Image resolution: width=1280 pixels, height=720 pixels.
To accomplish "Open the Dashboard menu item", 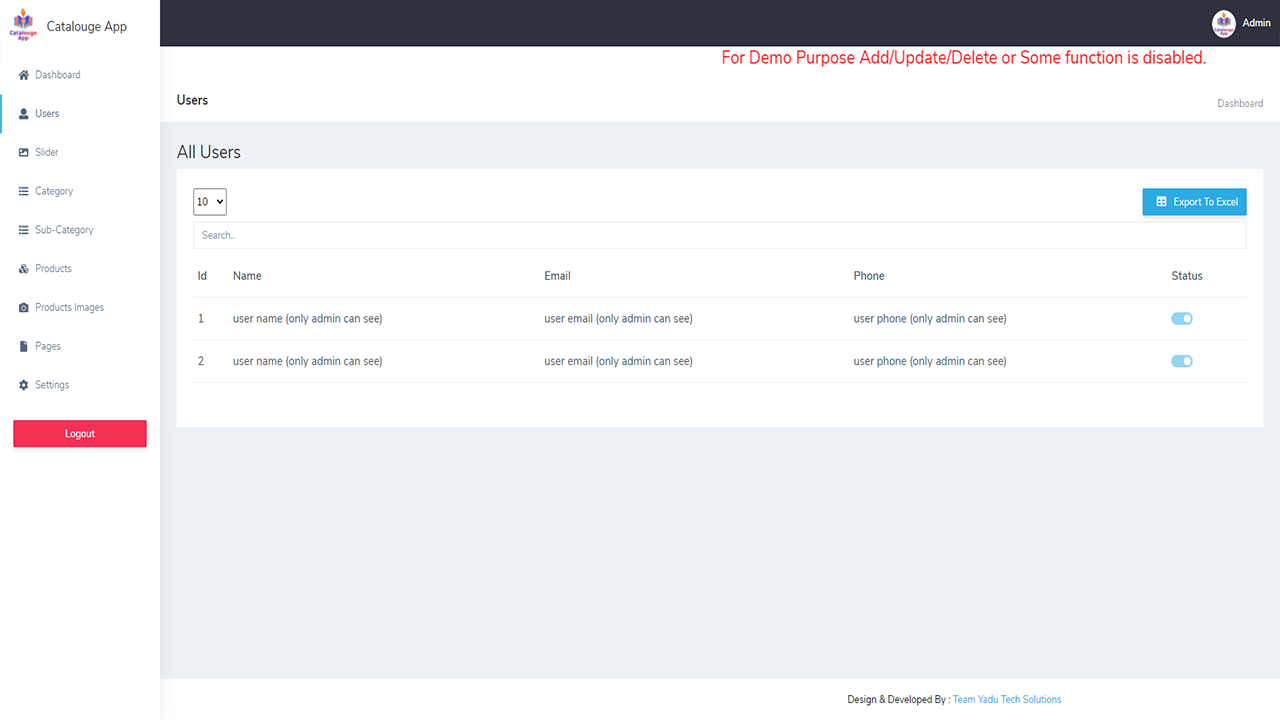I will click(x=80, y=75).
